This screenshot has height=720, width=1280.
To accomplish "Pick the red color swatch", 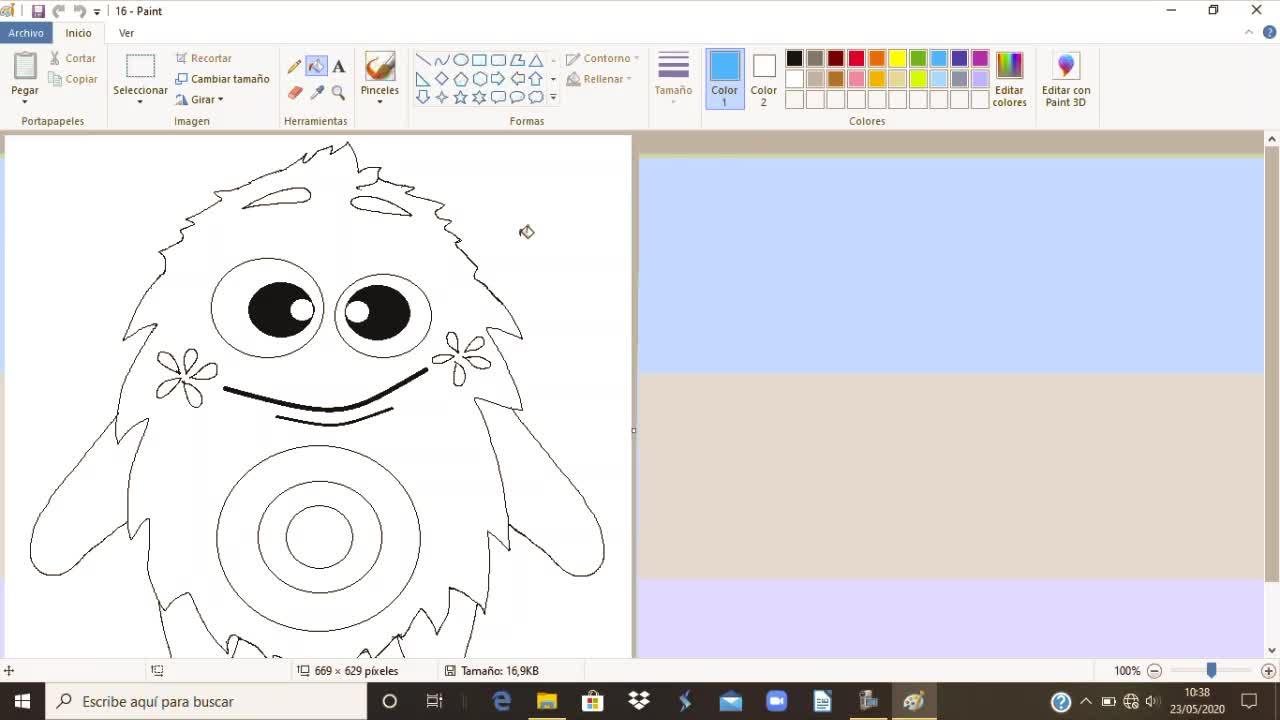I will click(856, 58).
